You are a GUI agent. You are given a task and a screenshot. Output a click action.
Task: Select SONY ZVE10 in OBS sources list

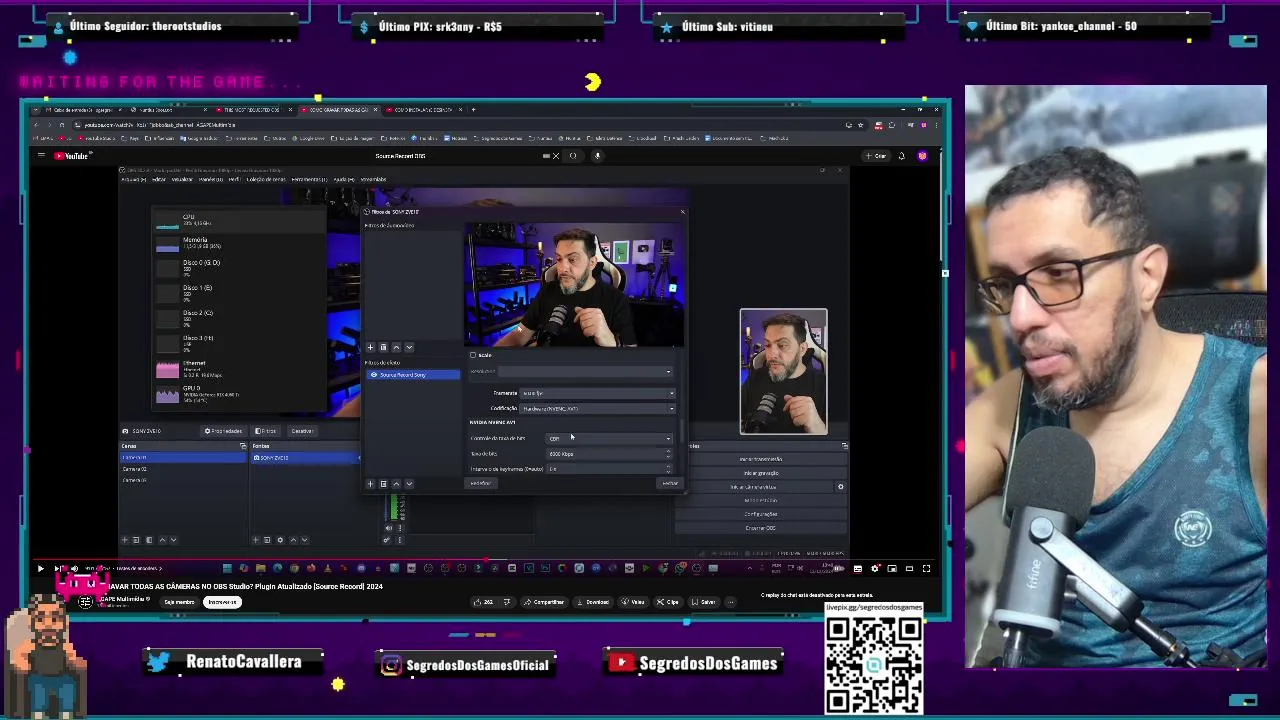(305, 457)
